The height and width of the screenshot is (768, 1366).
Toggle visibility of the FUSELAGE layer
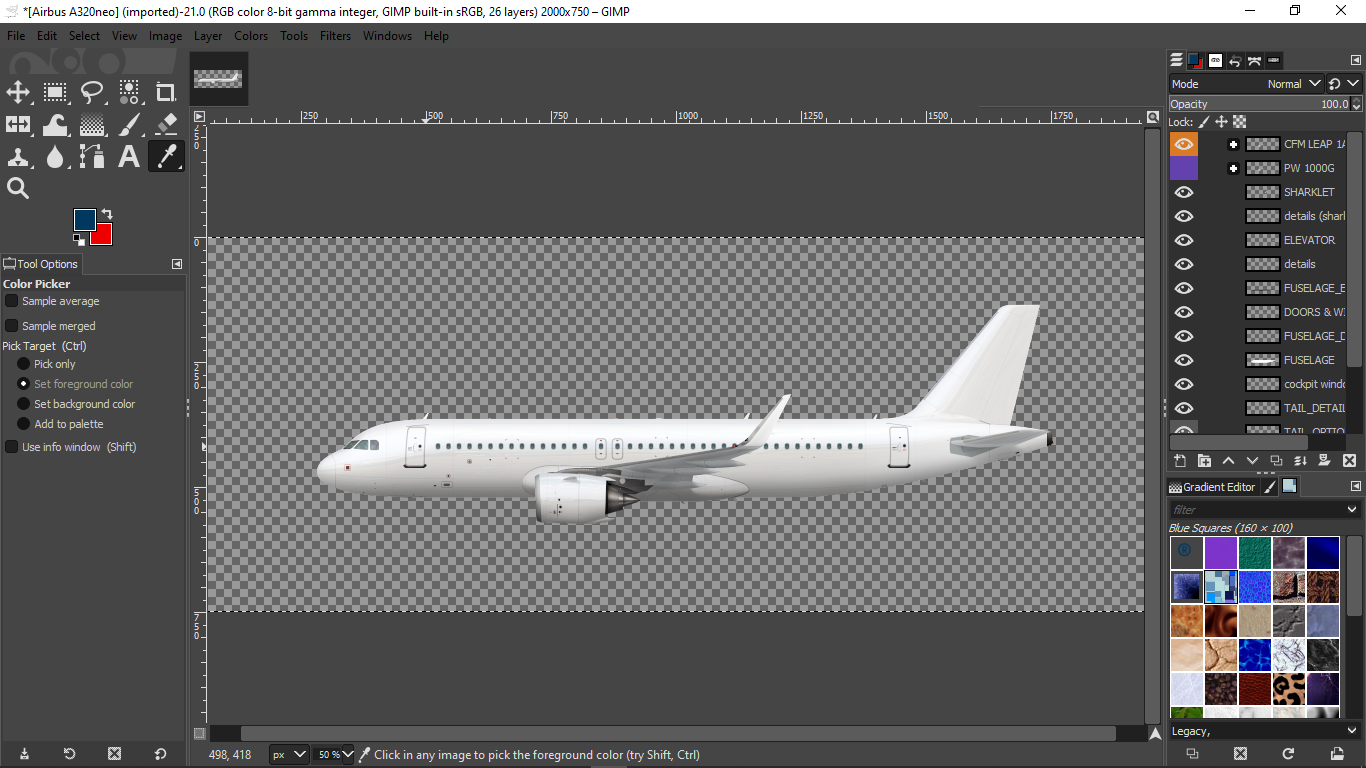tap(1184, 360)
